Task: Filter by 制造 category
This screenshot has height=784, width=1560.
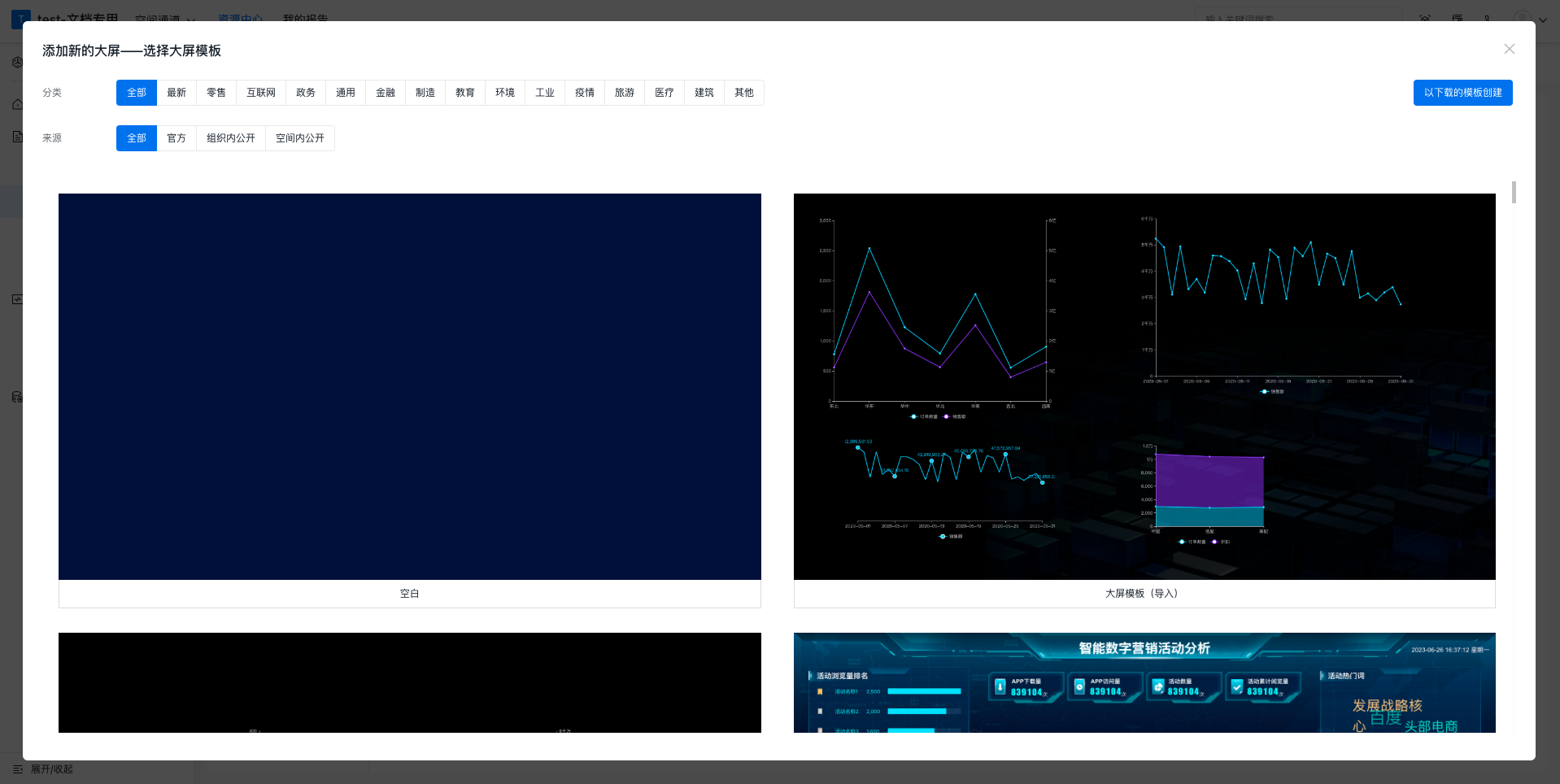Action: pyautogui.click(x=425, y=93)
